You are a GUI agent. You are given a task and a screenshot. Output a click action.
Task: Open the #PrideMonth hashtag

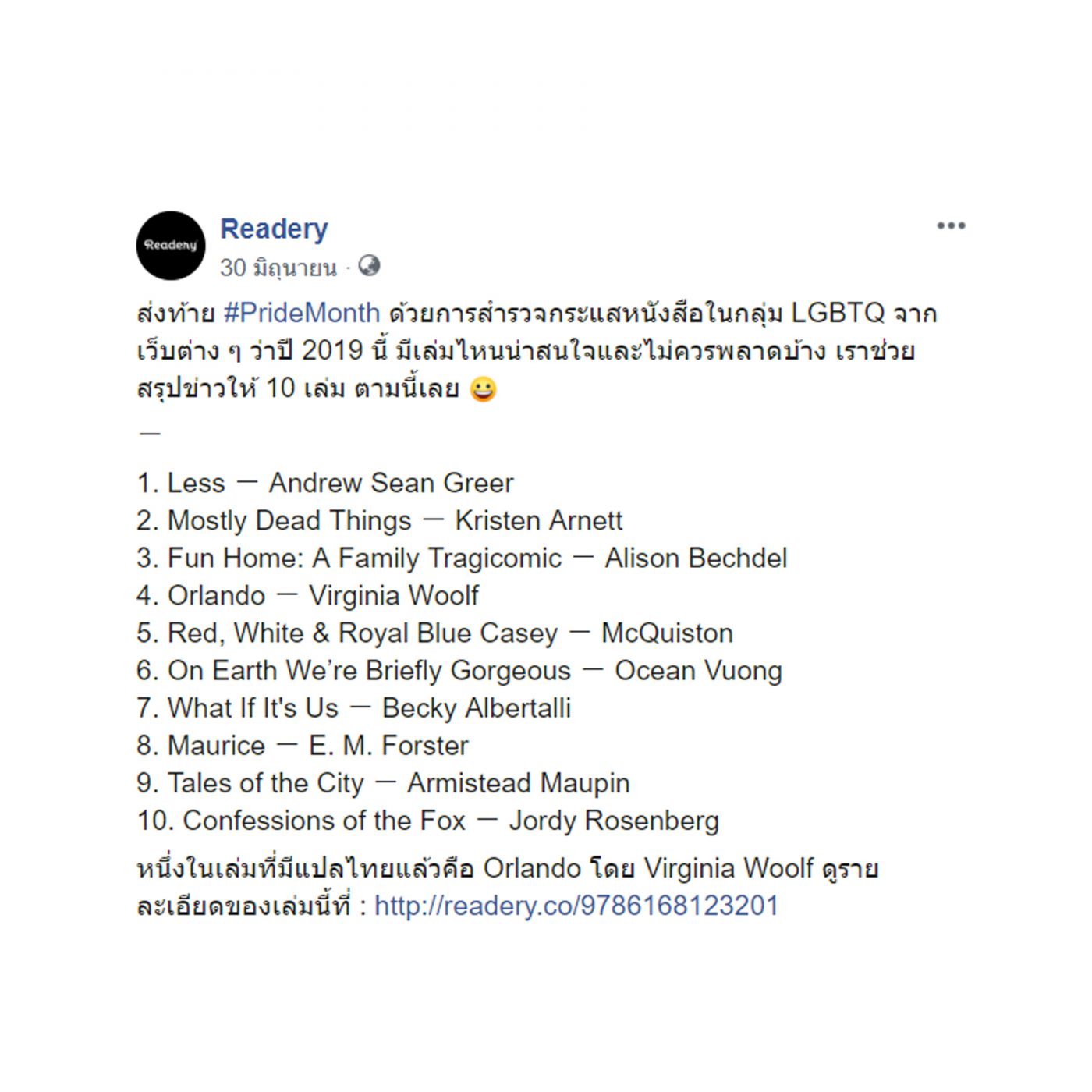pyautogui.click(x=301, y=313)
